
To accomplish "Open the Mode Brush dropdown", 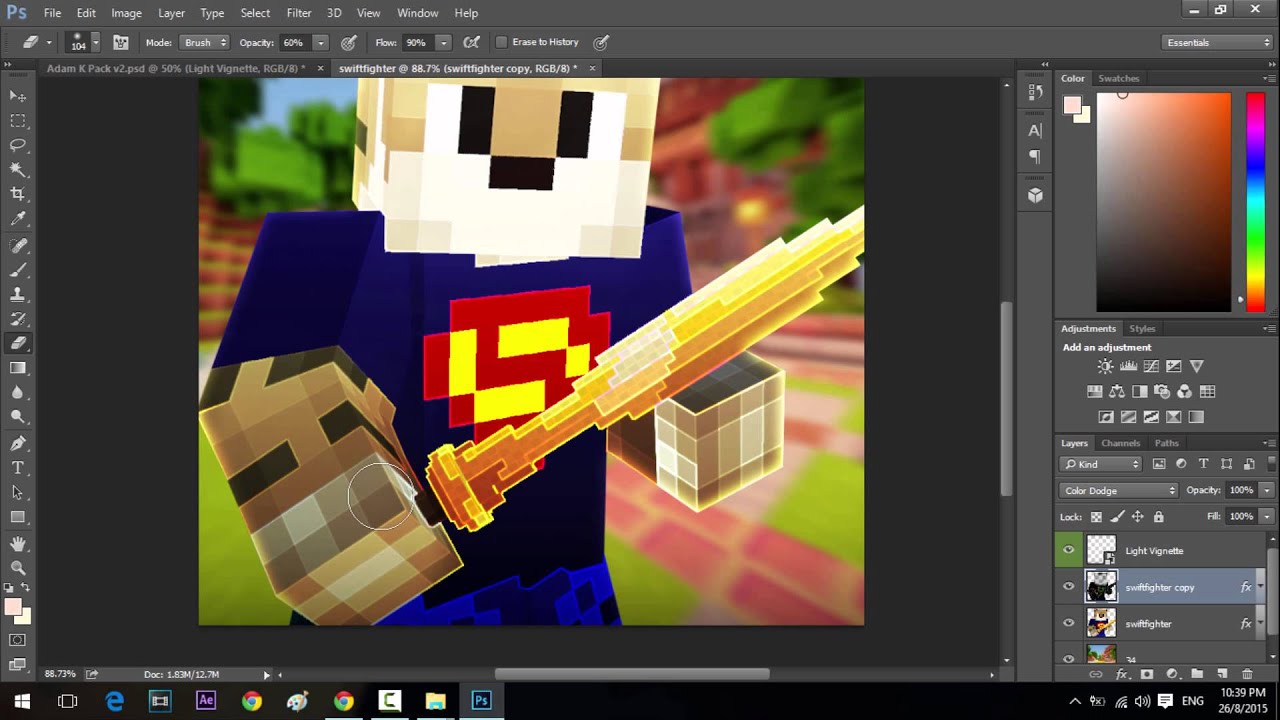I will pyautogui.click(x=204, y=43).
